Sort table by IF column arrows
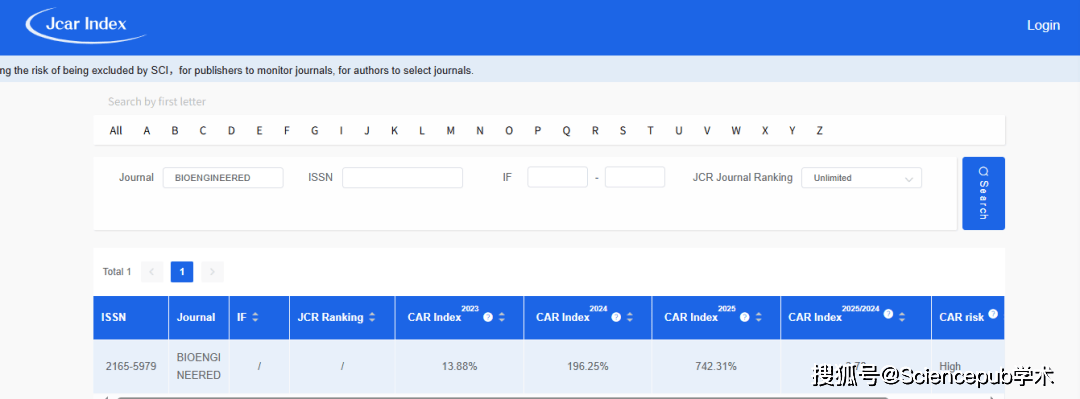 (255, 318)
